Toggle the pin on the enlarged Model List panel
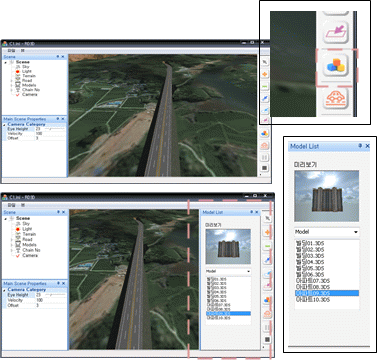The image size is (381, 361). tap(360, 146)
